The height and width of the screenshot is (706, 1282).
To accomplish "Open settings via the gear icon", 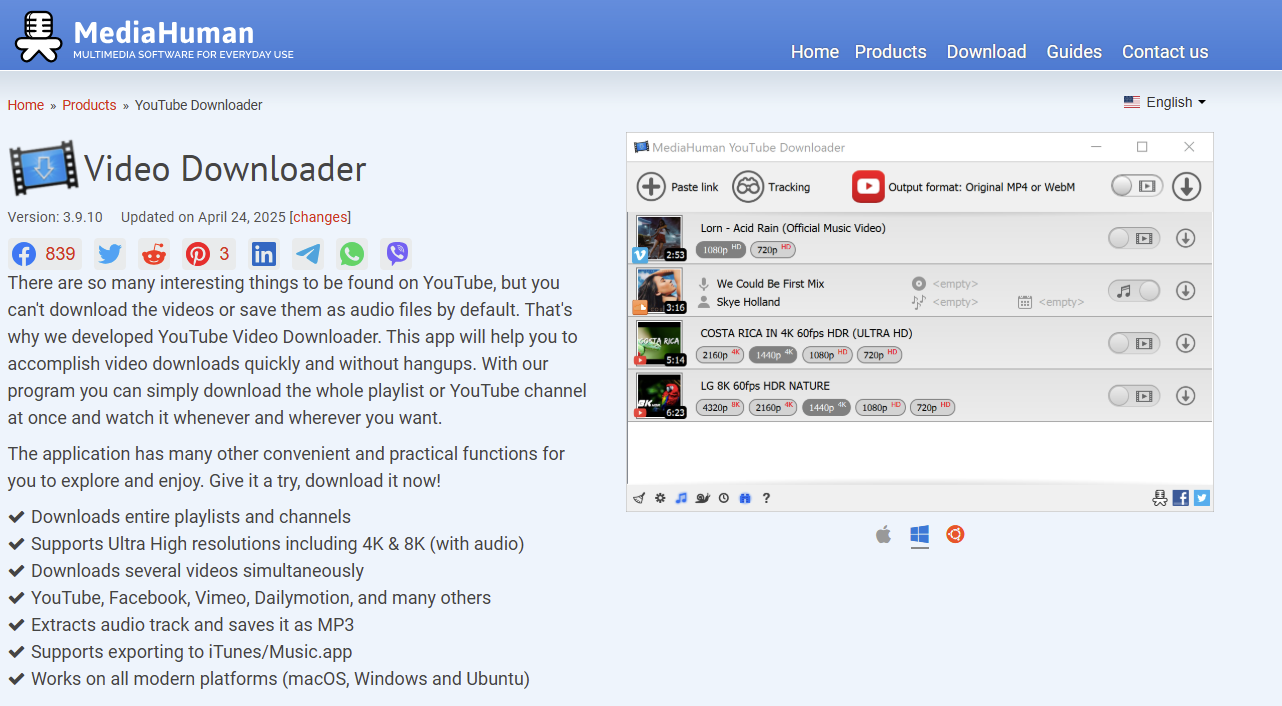I will tap(660, 498).
